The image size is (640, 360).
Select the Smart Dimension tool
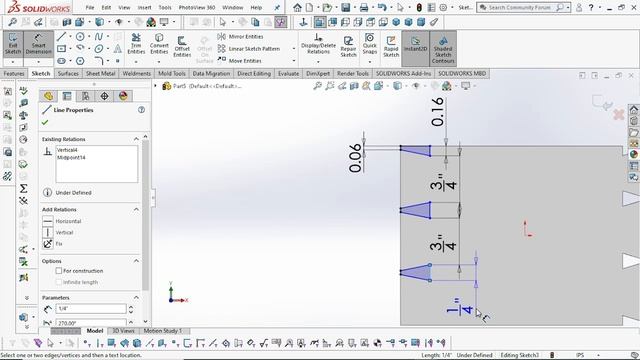tap(38, 44)
